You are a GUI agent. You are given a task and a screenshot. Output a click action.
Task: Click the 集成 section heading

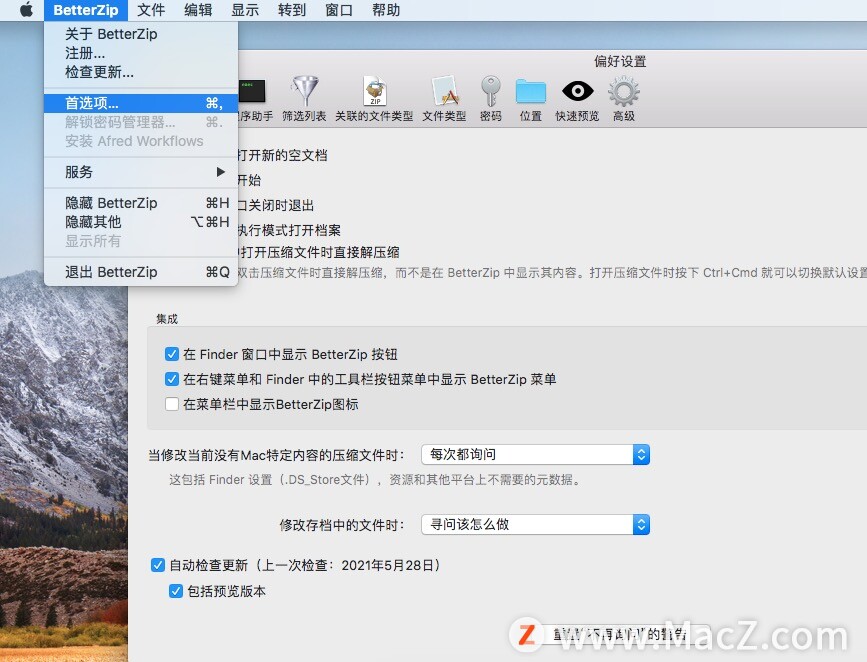point(167,319)
